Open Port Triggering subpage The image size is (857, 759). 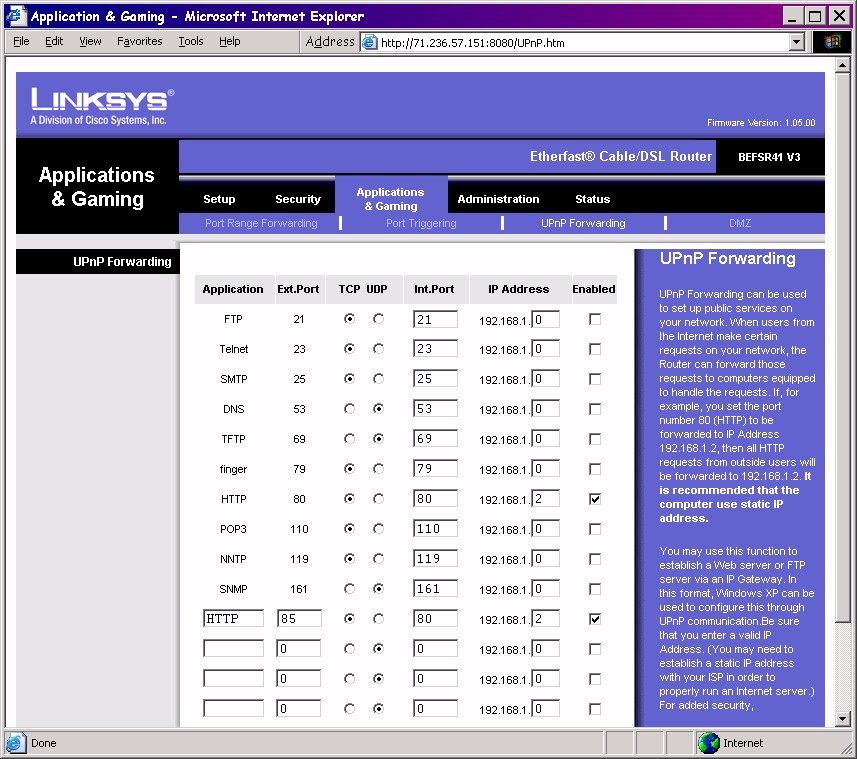click(x=421, y=223)
